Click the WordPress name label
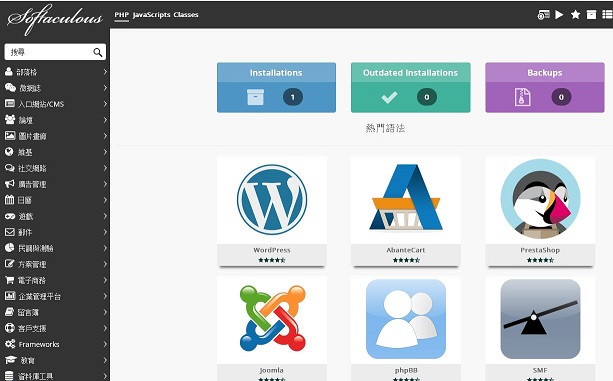 point(272,250)
